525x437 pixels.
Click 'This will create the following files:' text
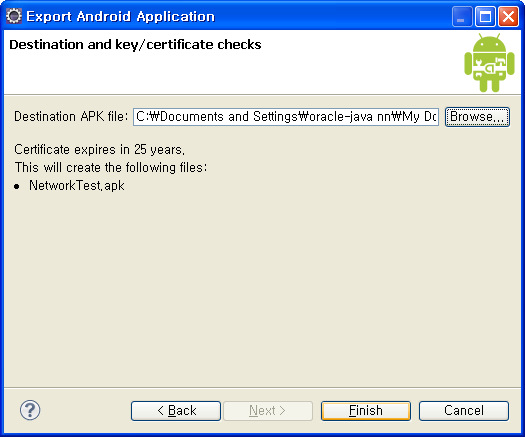(x=111, y=167)
